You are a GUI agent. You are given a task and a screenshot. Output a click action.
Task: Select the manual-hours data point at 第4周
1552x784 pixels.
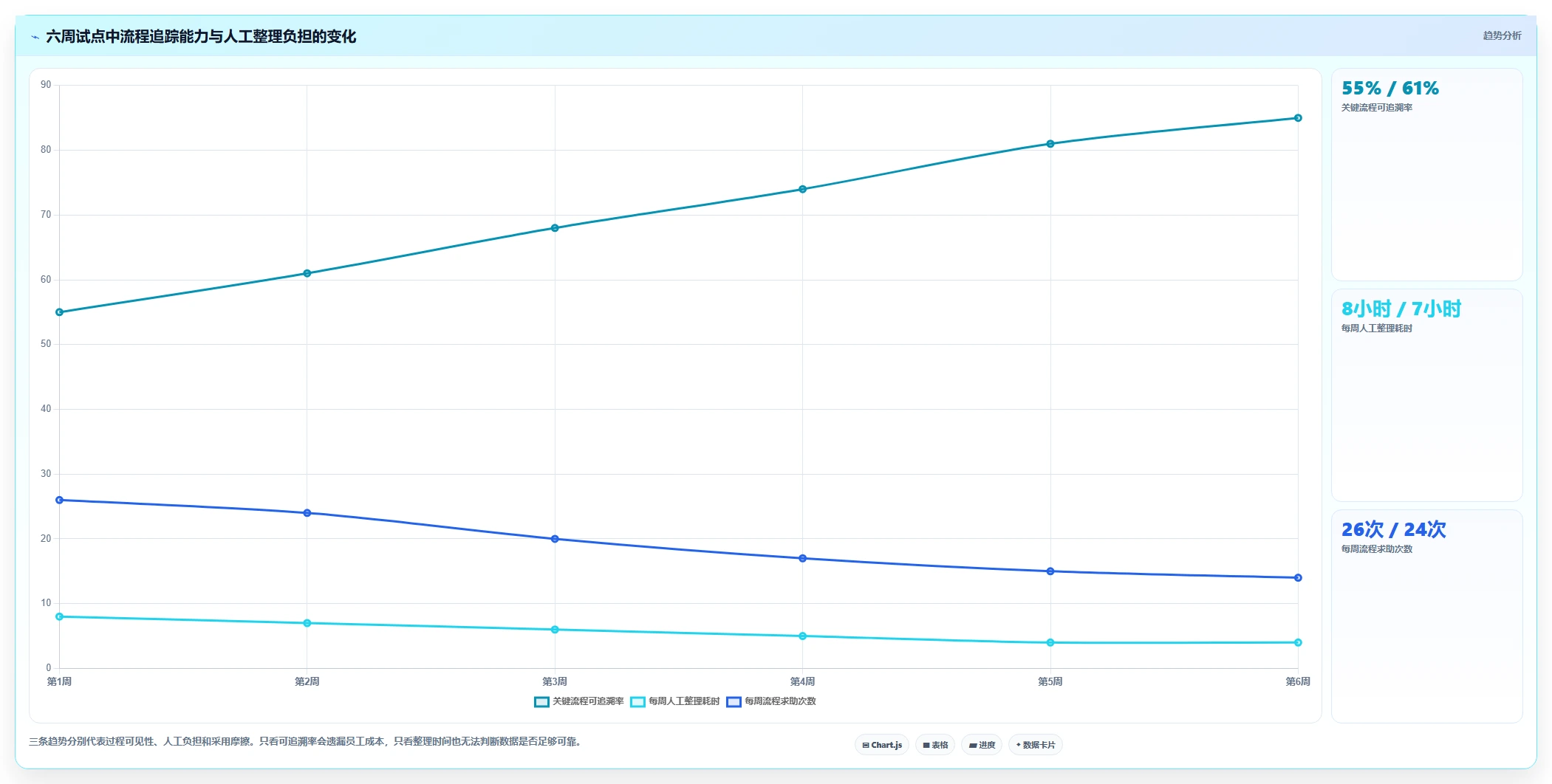(802, 636)
